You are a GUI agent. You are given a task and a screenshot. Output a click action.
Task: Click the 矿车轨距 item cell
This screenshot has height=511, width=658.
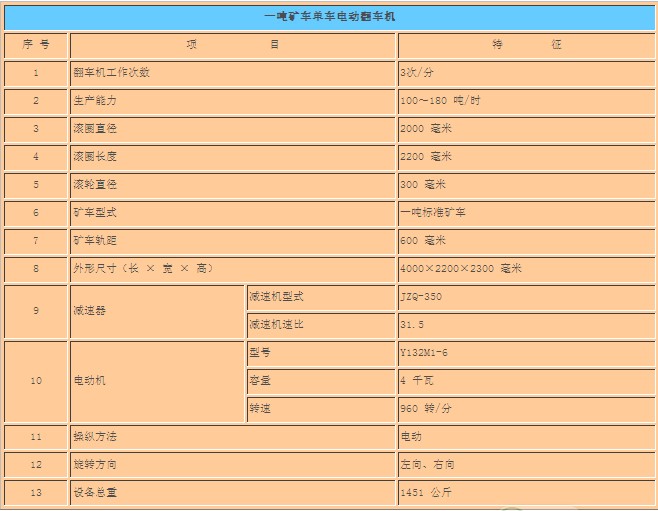click(x=95, y=241)
